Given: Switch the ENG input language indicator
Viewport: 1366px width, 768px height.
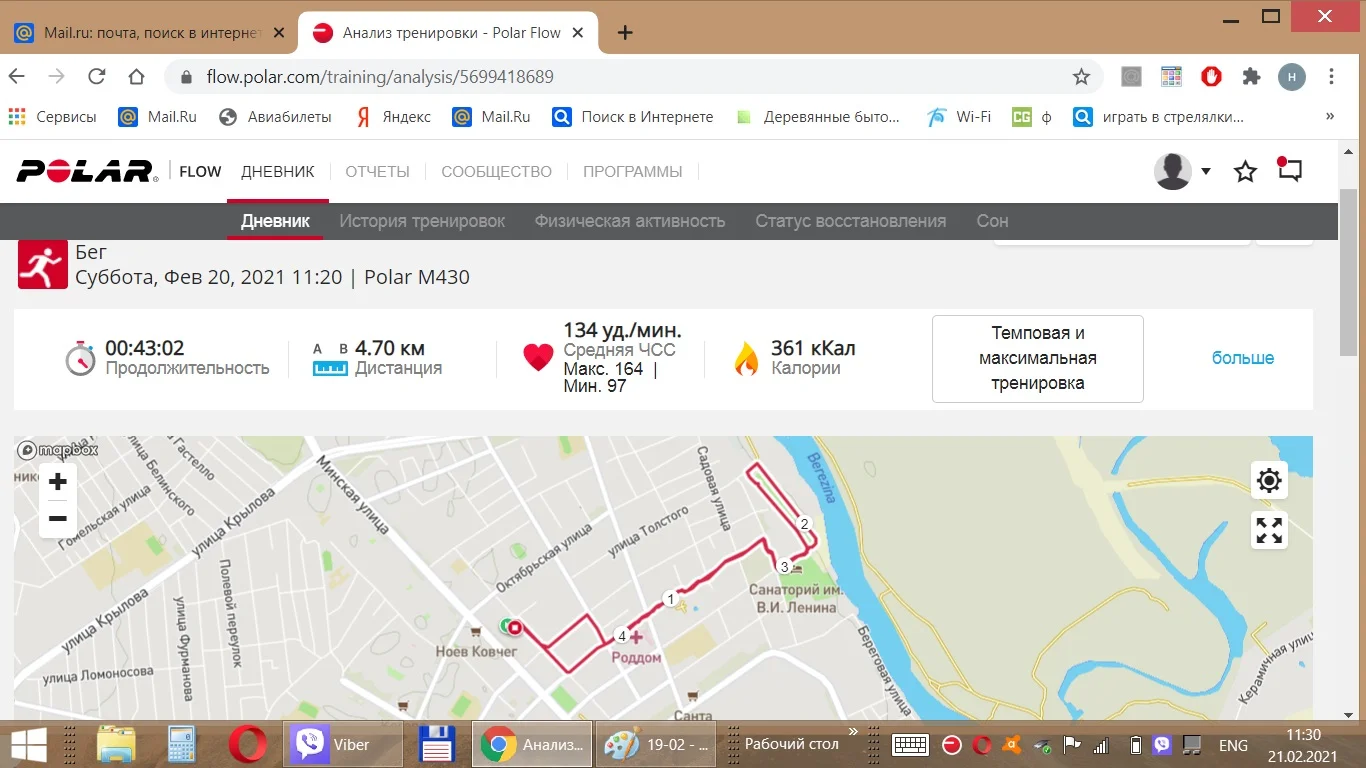Looking at the screenshot, I should pos(1233,746).
